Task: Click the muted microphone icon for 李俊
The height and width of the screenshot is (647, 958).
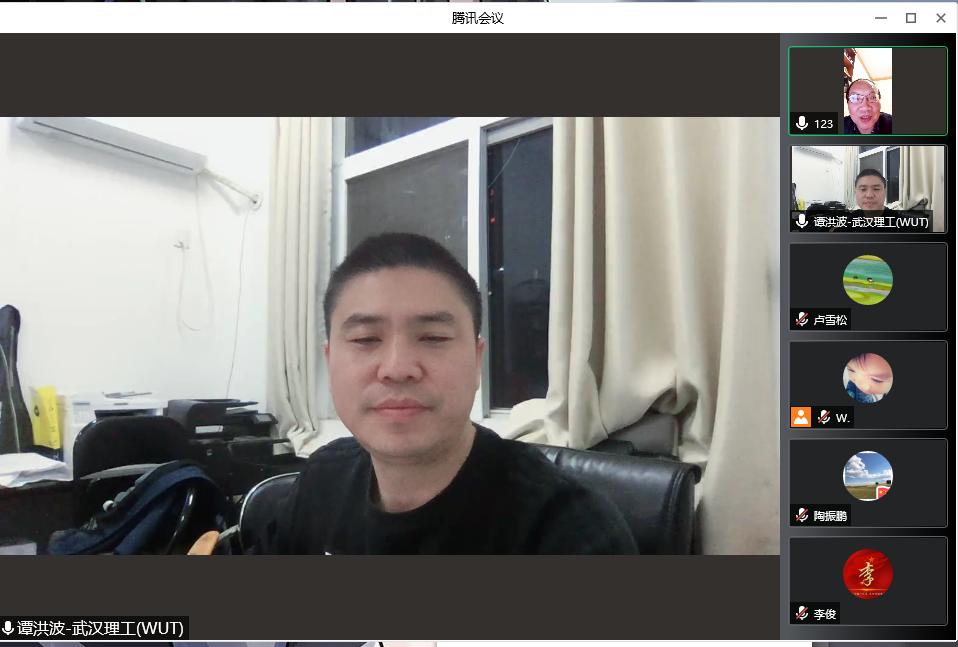Action: point(802,613)
